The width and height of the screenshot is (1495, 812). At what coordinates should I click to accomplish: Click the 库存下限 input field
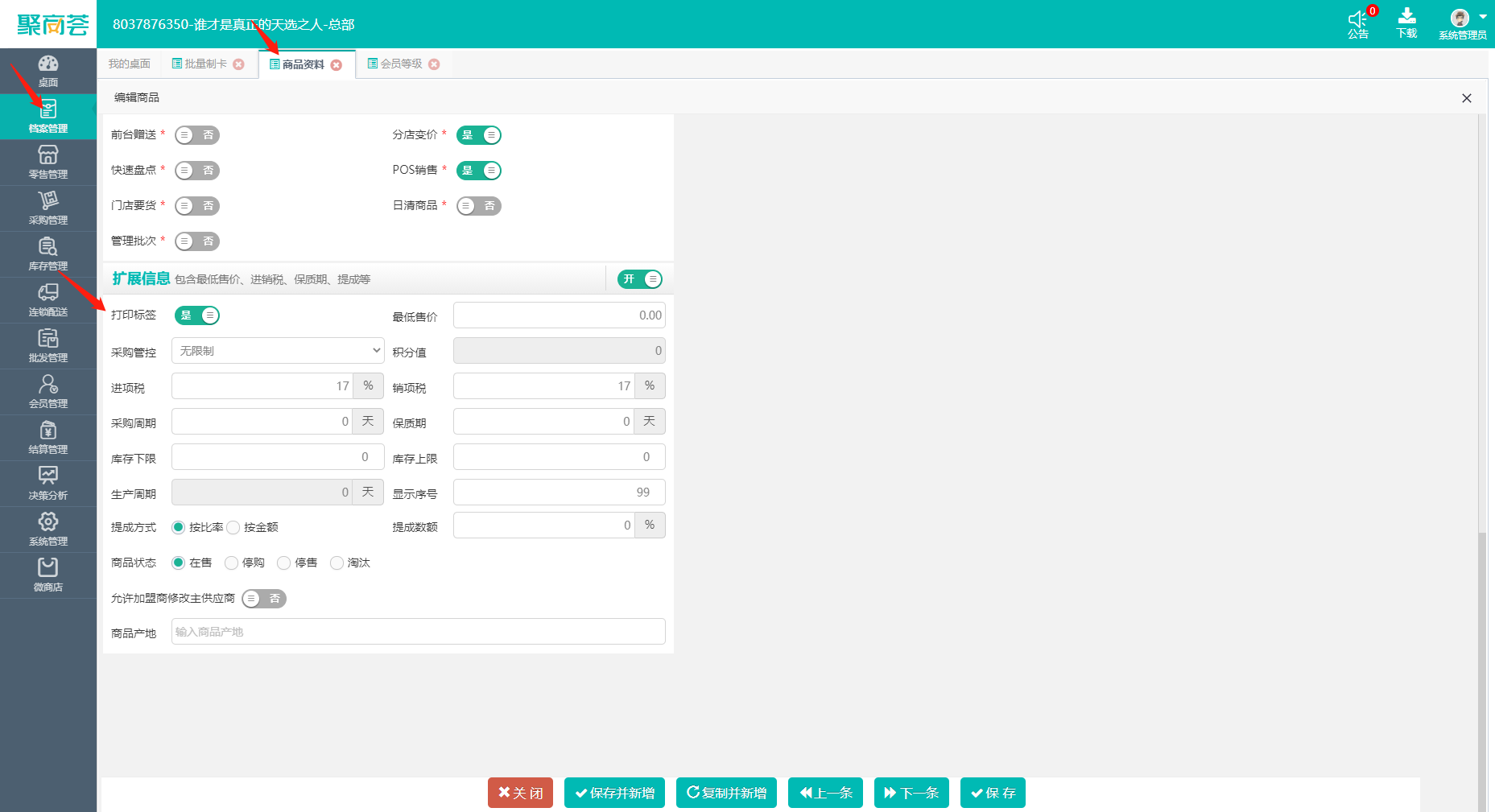[278, 457]
